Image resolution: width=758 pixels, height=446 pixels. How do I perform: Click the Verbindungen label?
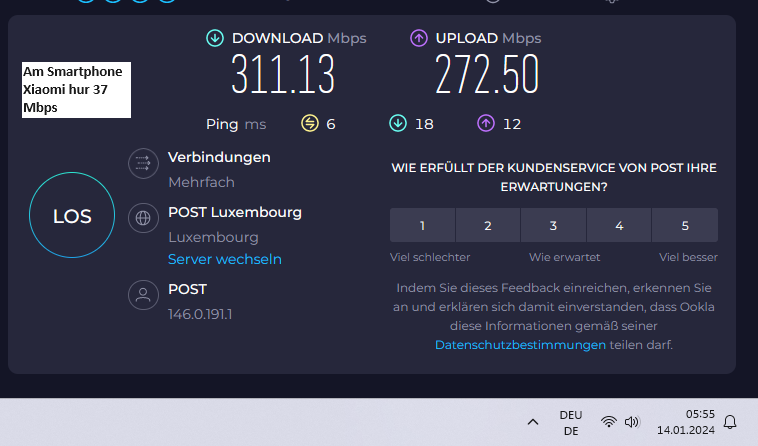click(x=219, y=157)
